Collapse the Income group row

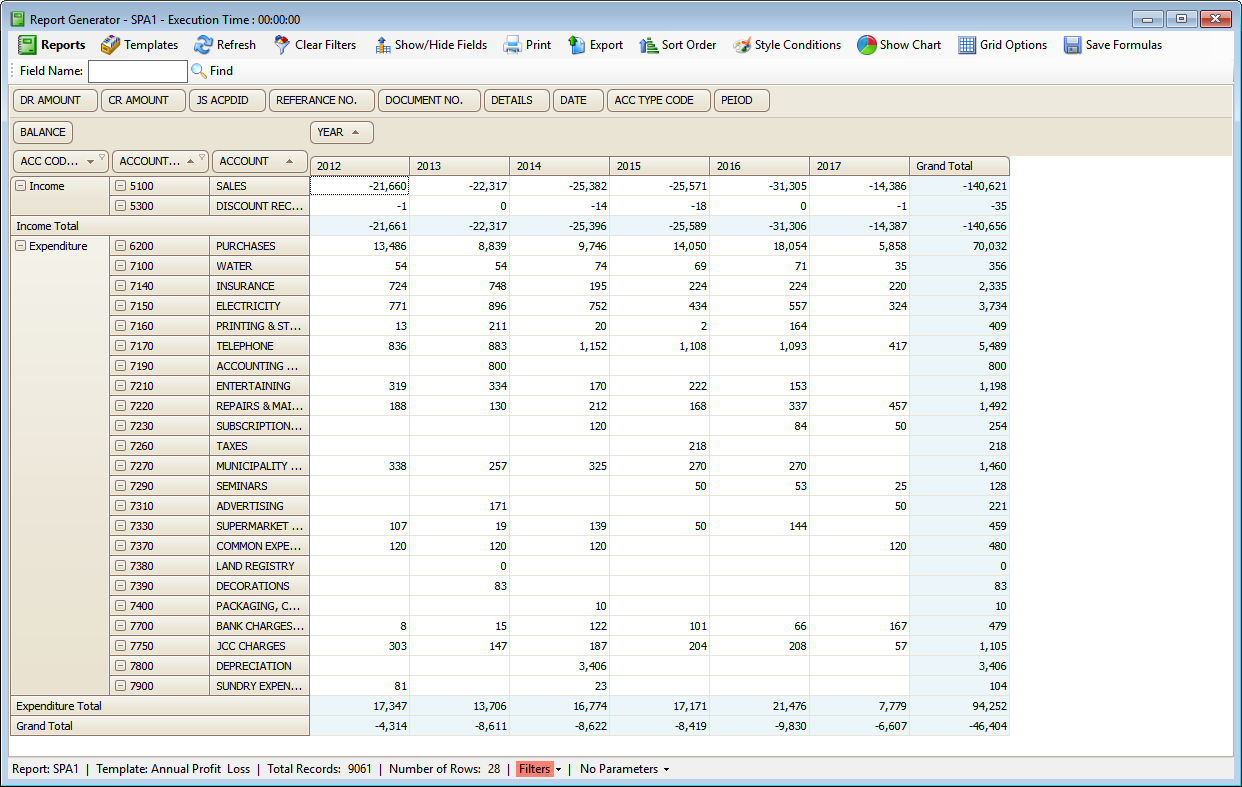(x=19, y=185)
